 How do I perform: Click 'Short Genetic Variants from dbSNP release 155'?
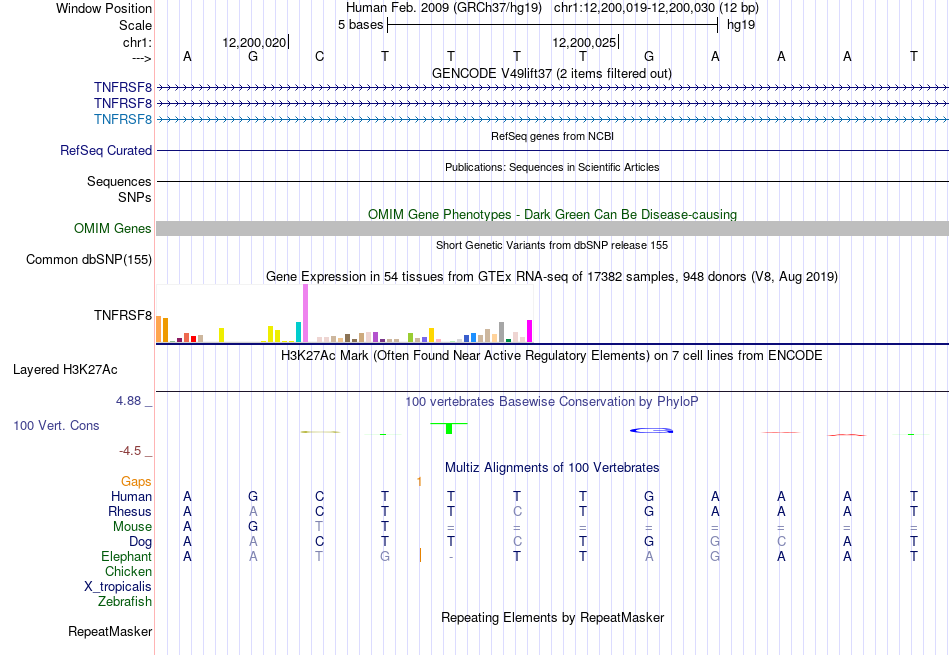coord(552,245)
